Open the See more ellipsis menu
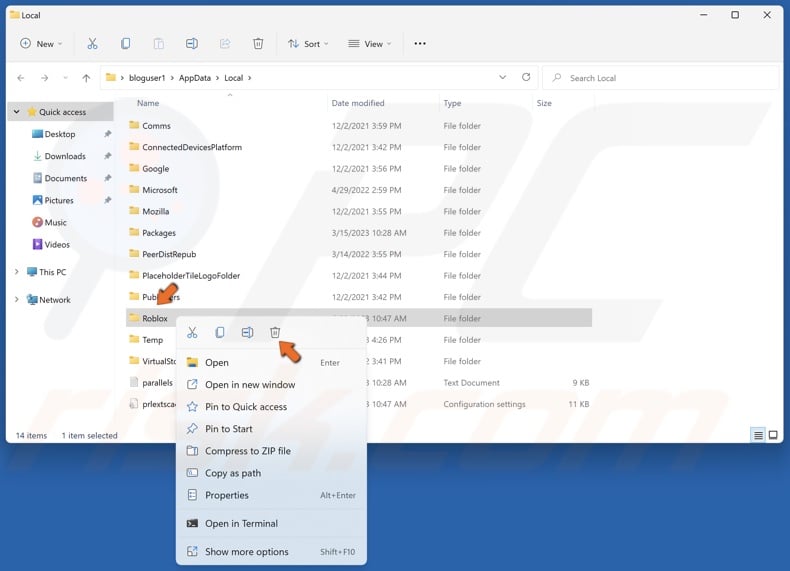Screen dimensions: 790x571 pos(420,44)
